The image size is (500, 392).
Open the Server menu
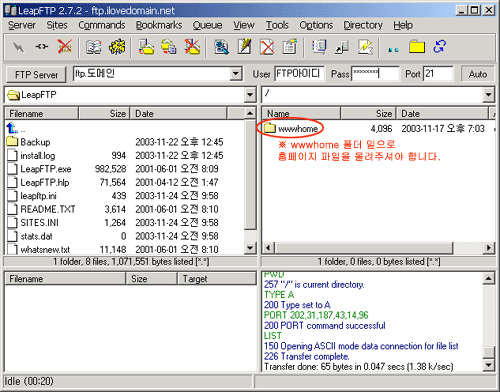click(22, 25)
